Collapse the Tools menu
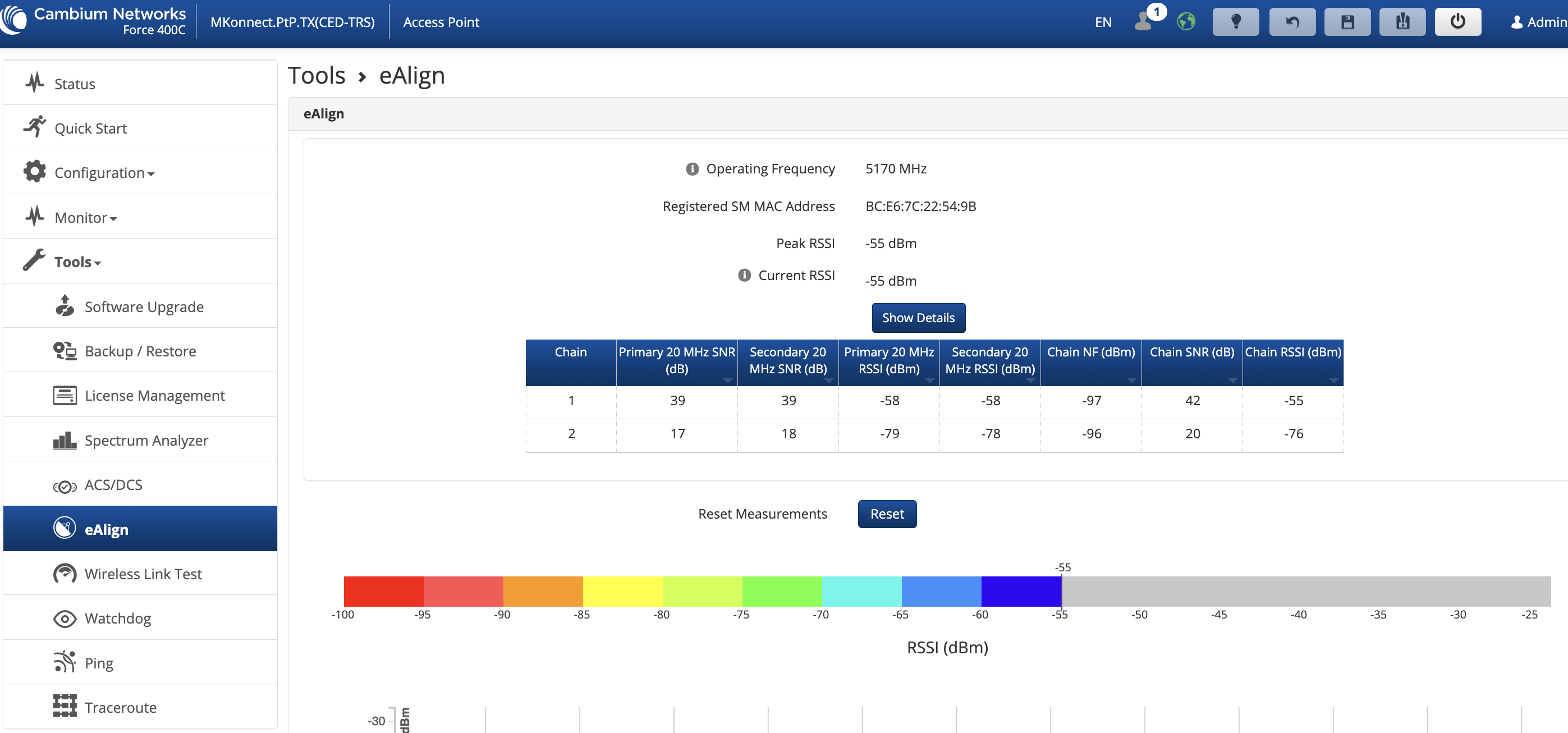Image resolution: width=1568 pixels, height=733 pixels. click(x=77, y=261)
